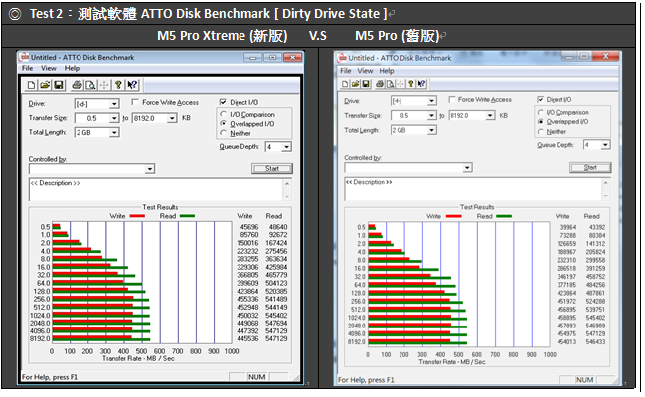Click About question mark icon in right window
The width and height of the screenshot is (645, 397).
pyautogui.click(x=411, y=84)
